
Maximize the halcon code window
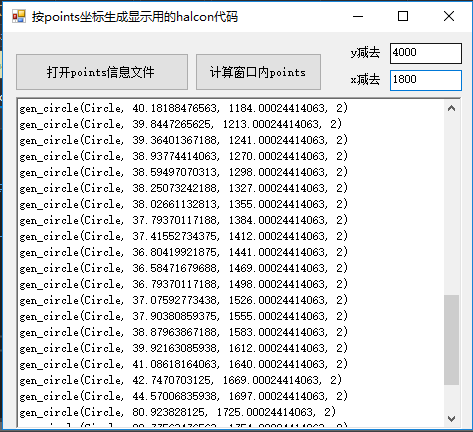[x=403, y=16]
